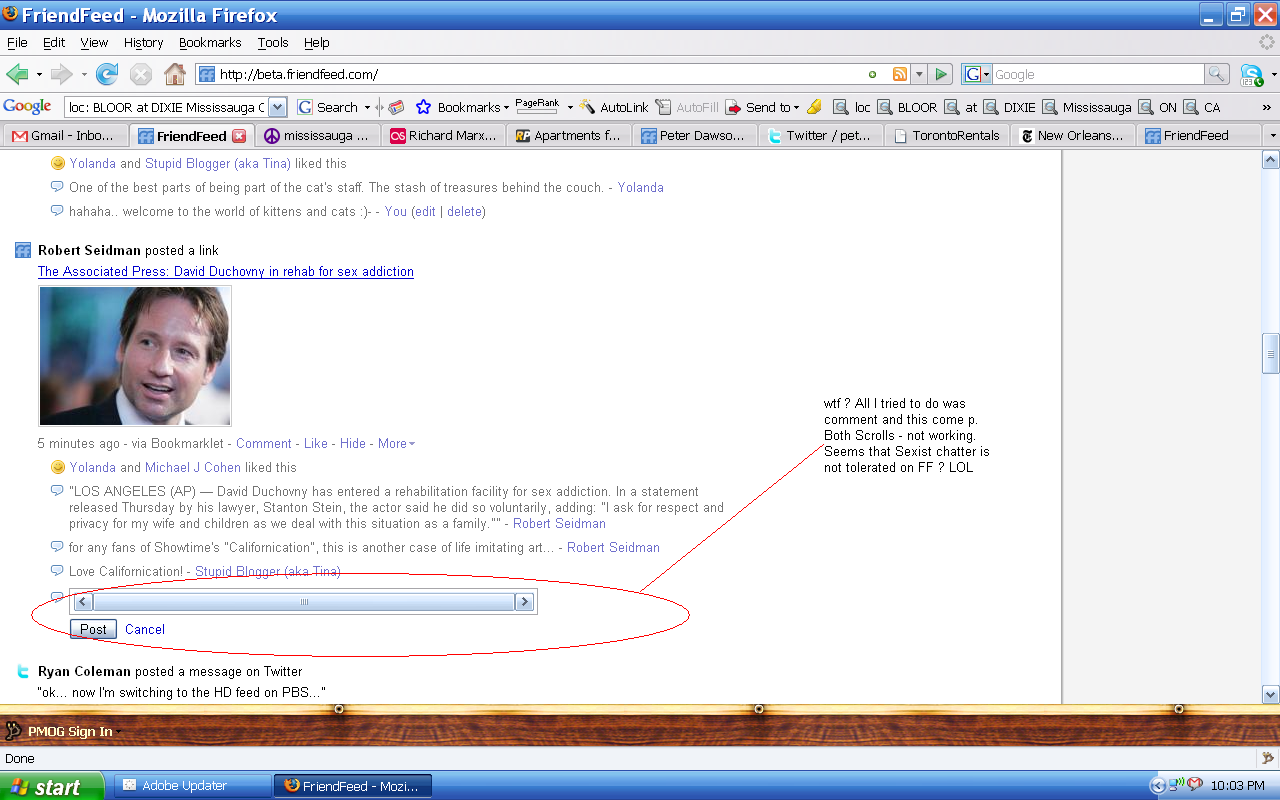Open Ryan Coleman's profile link
The image size is (1280, 800).
pos(84,671)
